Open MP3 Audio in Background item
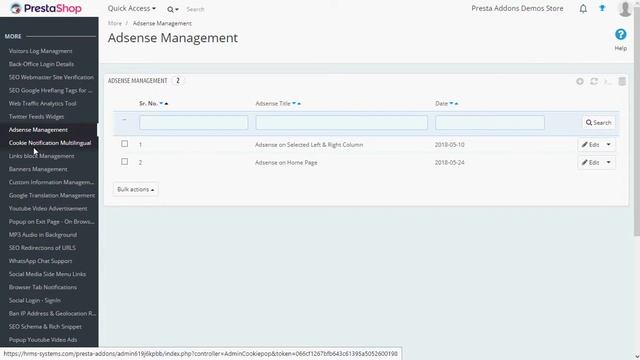 click(43, 235)
